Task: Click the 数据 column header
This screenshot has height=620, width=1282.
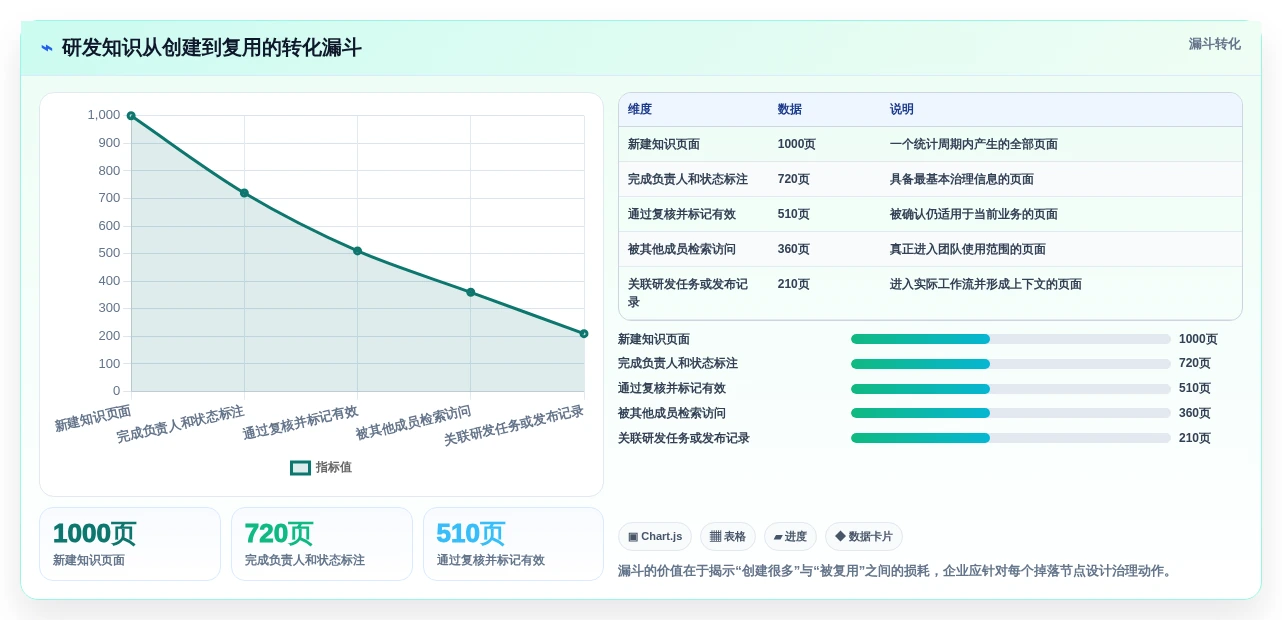Action: (790, 109)
